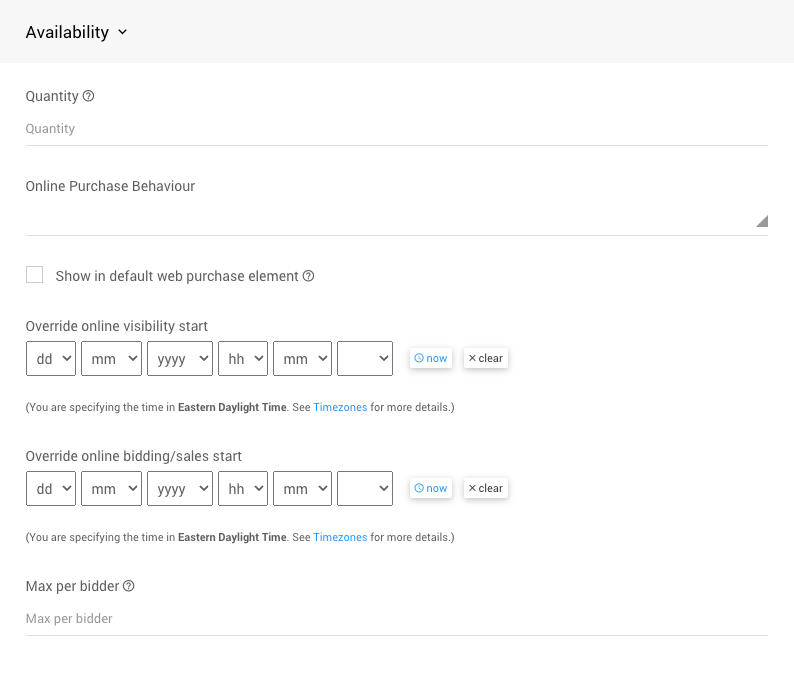Click help icon beside web purchase element
The image size is (794, 685).
pyautogui.click(x=308, y=276)
